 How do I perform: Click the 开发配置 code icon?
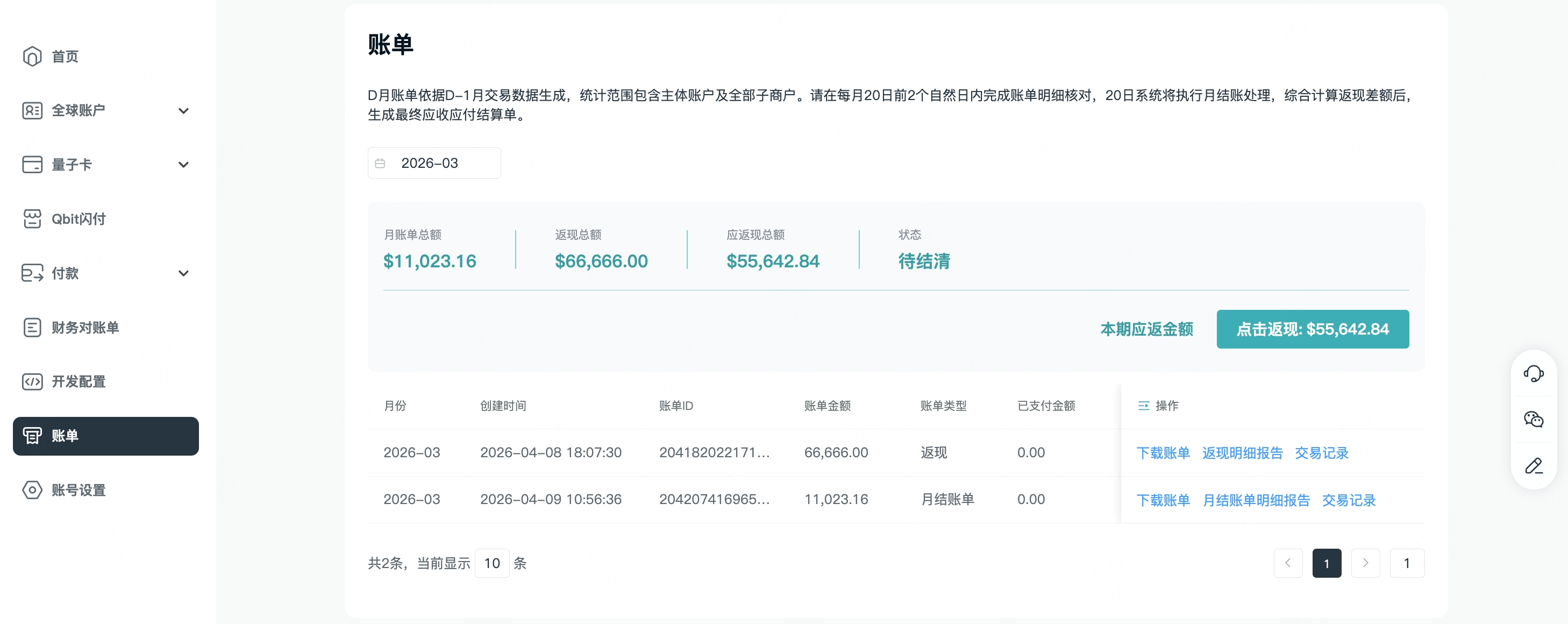point(32,382)
